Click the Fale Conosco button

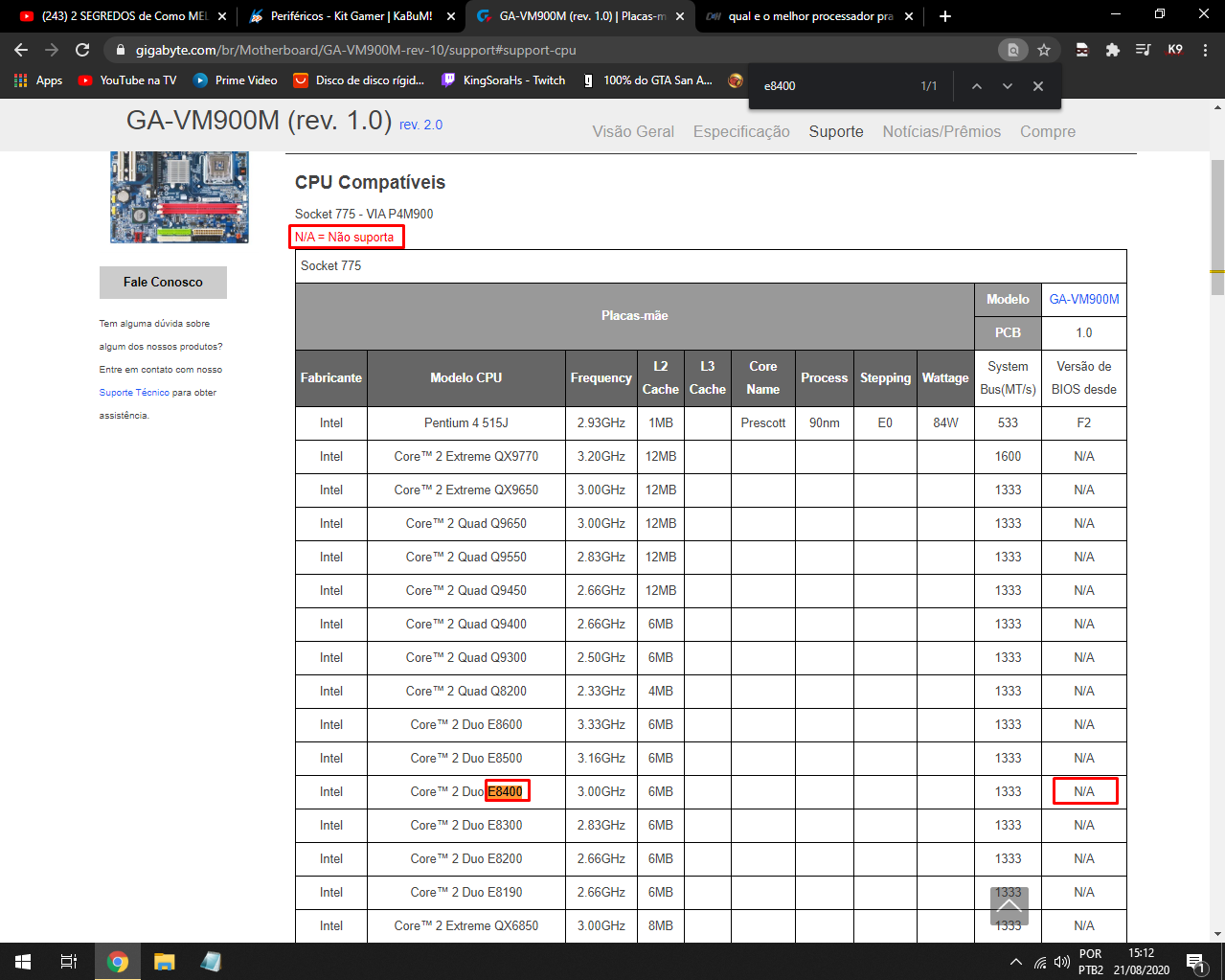click(x=163, y=283)
